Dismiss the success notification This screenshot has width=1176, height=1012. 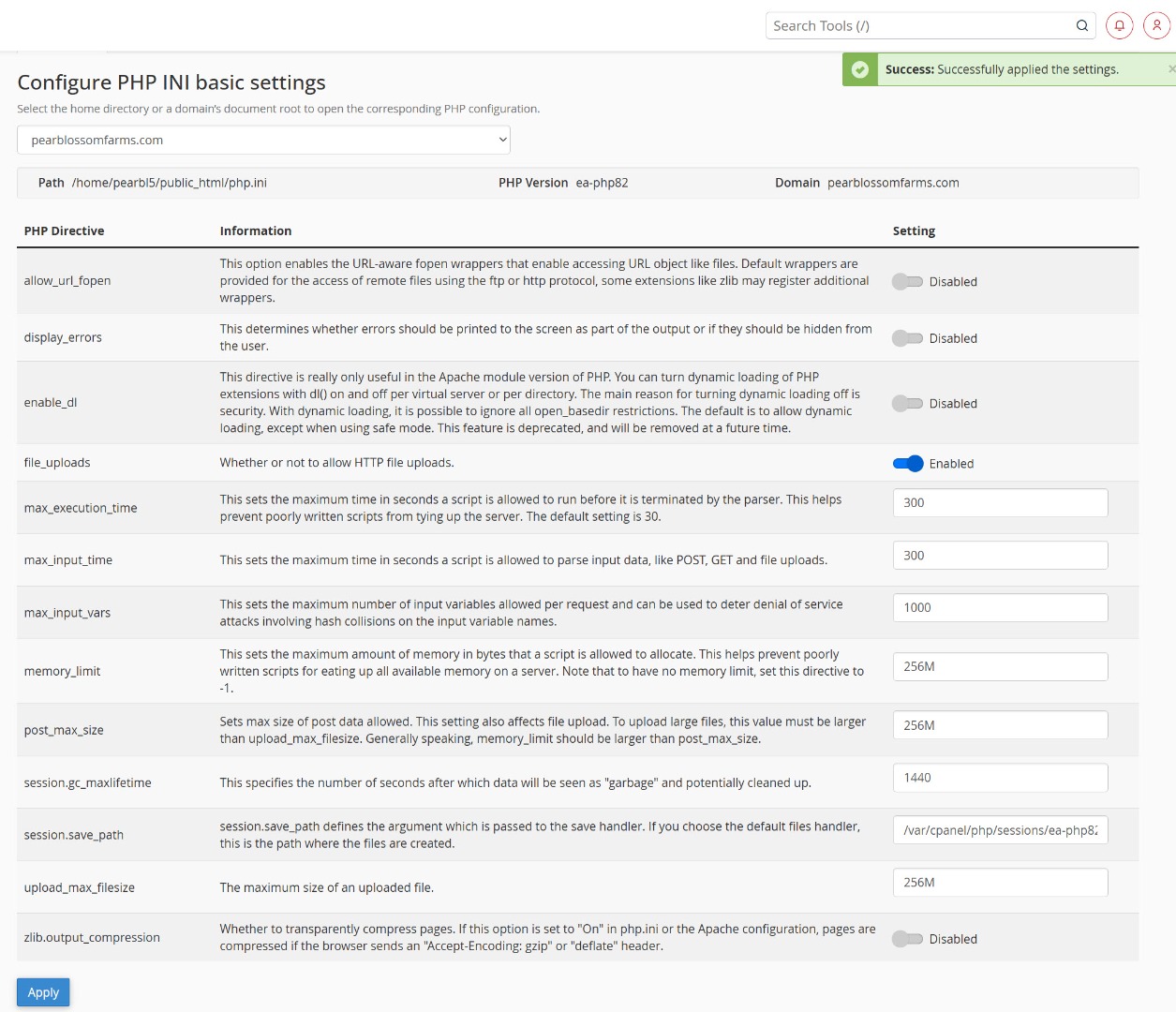point(1171,69)
